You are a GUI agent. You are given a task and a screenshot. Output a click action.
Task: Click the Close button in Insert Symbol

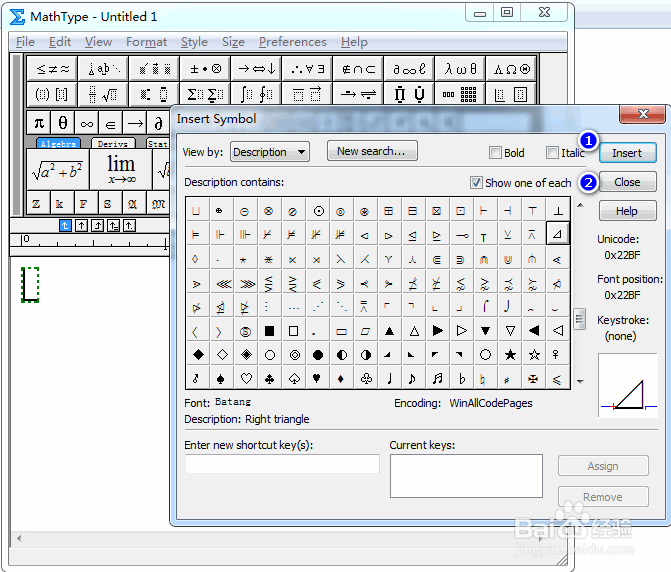[627, 182]
